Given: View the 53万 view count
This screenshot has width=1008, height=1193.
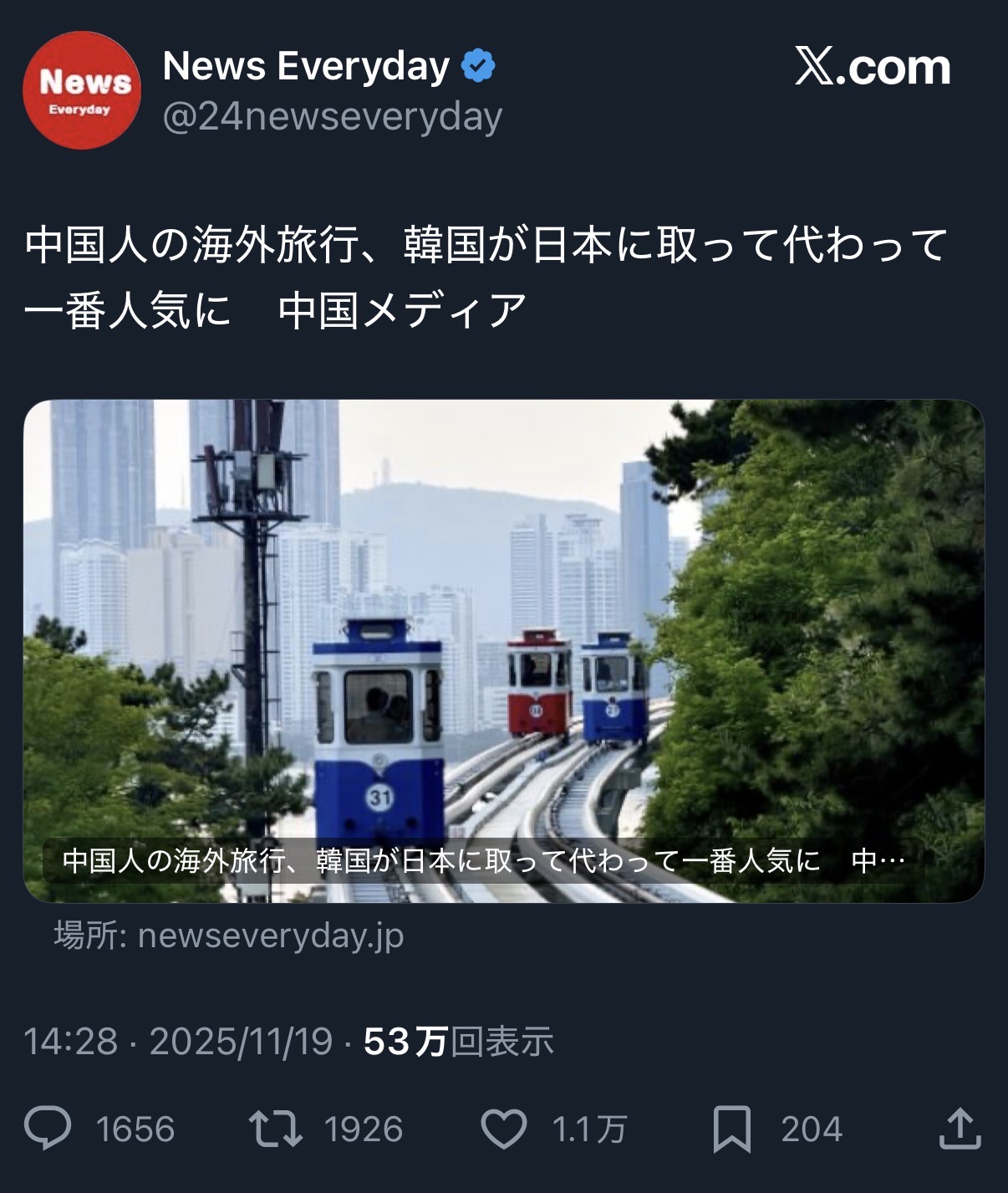Looking at the screenshot, I should [459, 1042].
